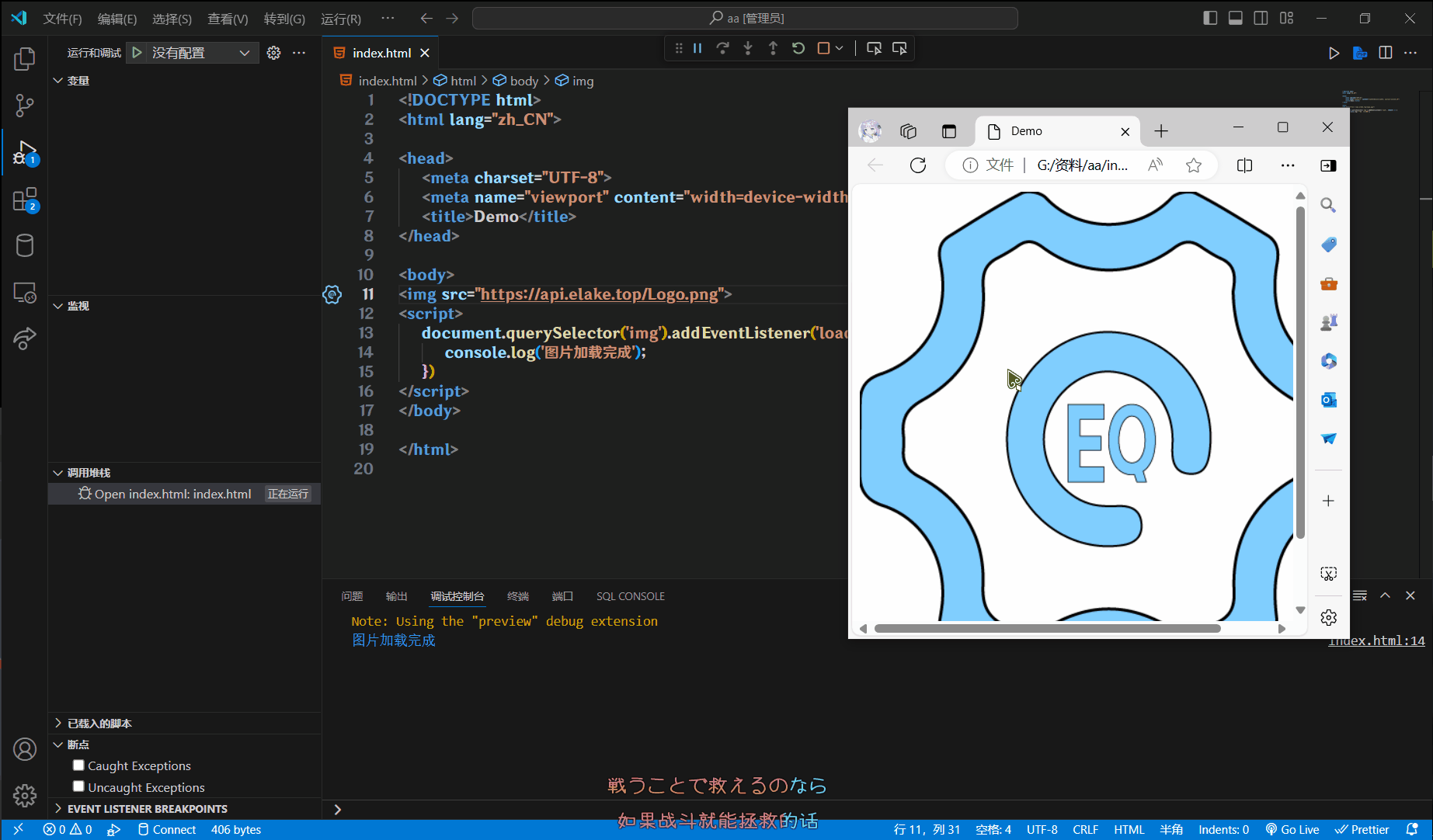Click the errors and warnings status indicator

[x=68, y=830]
